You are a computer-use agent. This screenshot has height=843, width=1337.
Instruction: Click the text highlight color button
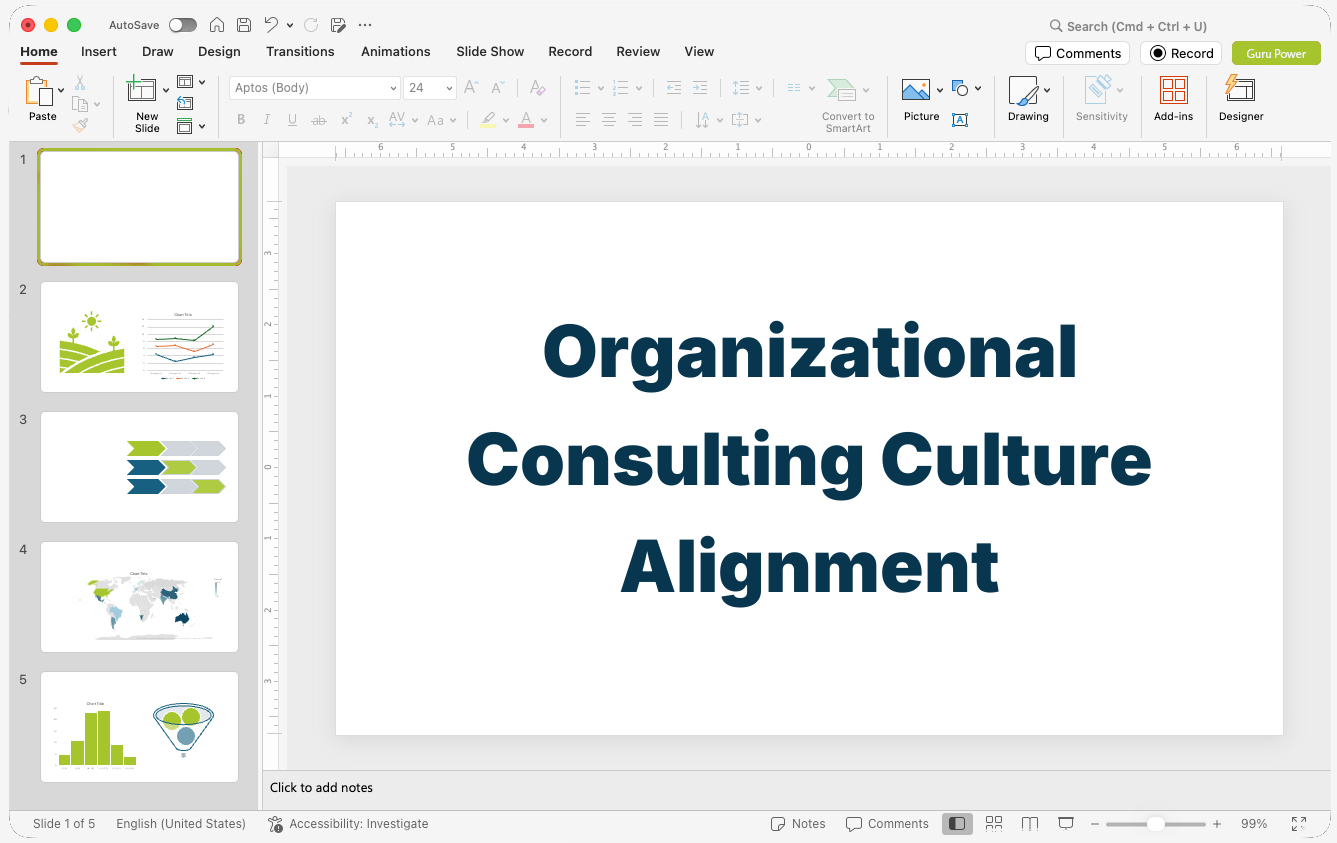click(x=487, y=120)
